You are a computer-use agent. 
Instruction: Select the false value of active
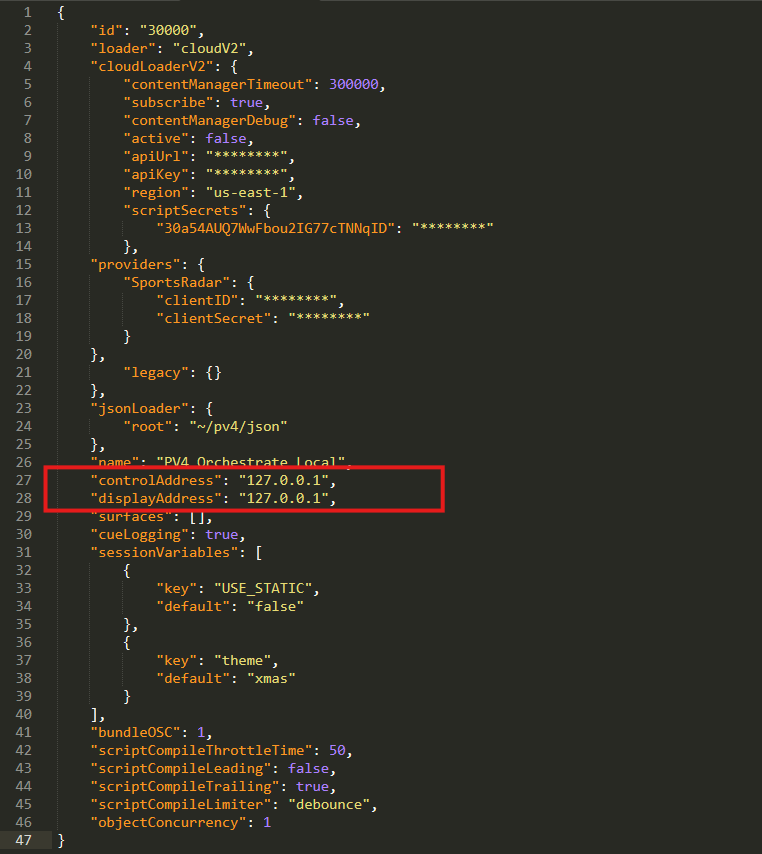point(225,138)
